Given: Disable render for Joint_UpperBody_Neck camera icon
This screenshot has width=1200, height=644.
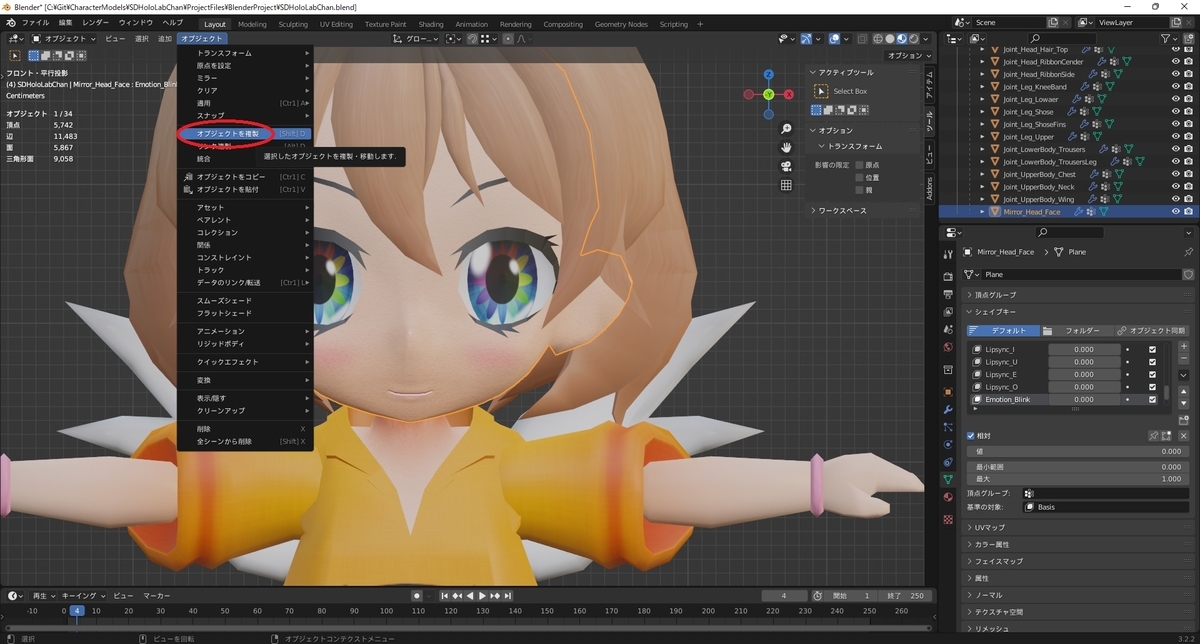Looking at the screenshot, I should 1188,187.
